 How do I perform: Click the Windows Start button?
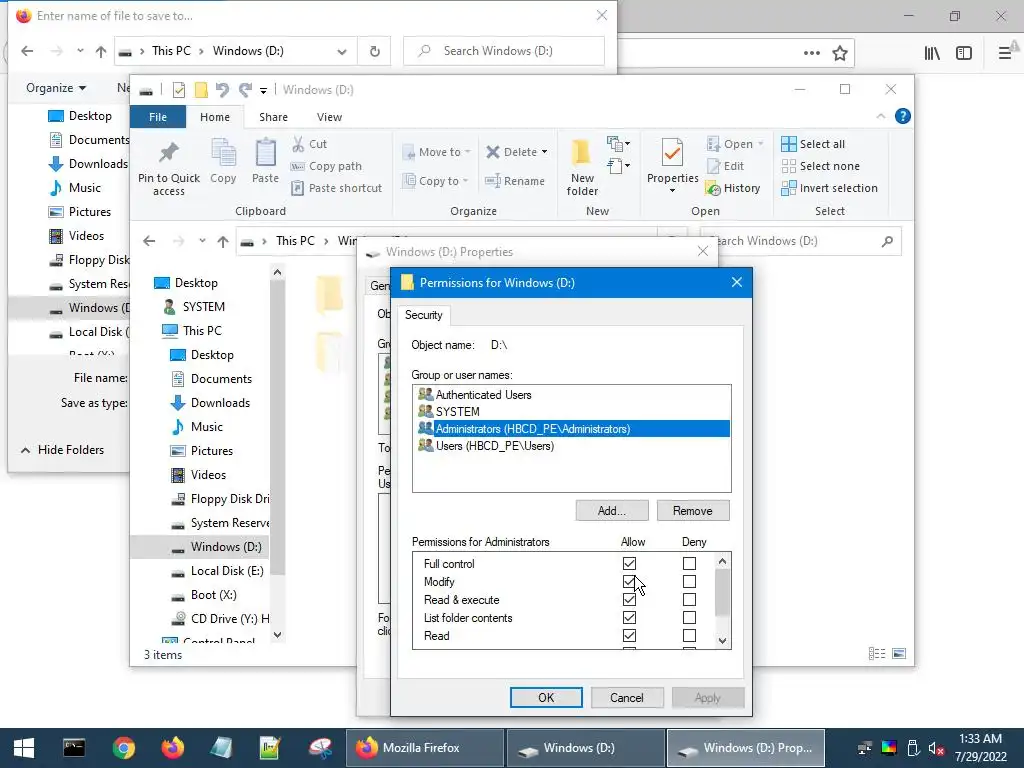coord(24,748)
